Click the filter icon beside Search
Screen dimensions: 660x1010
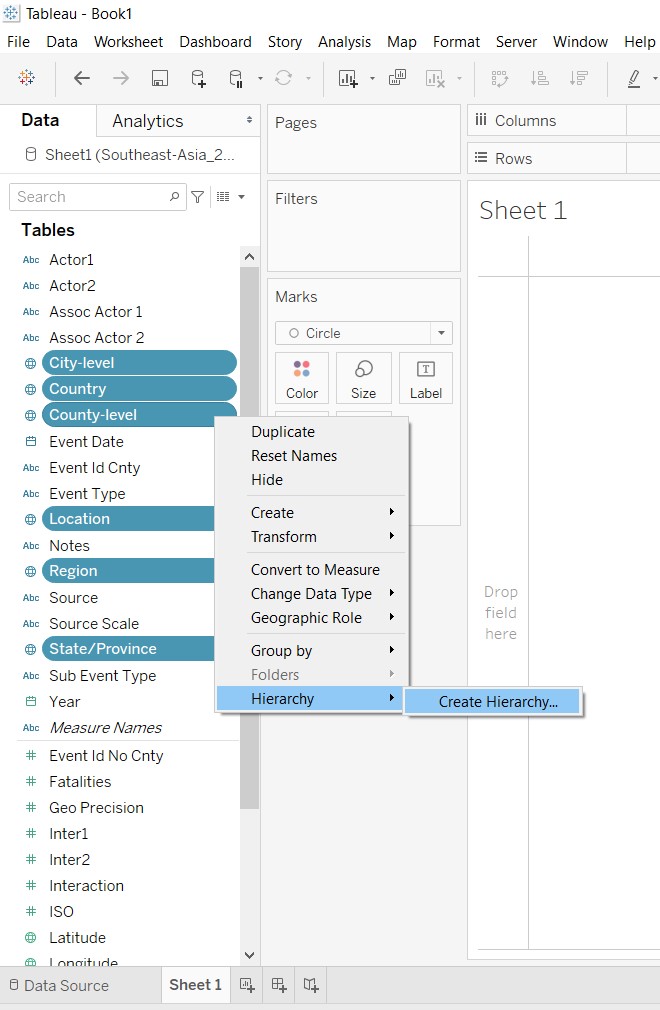click(198, 197)
